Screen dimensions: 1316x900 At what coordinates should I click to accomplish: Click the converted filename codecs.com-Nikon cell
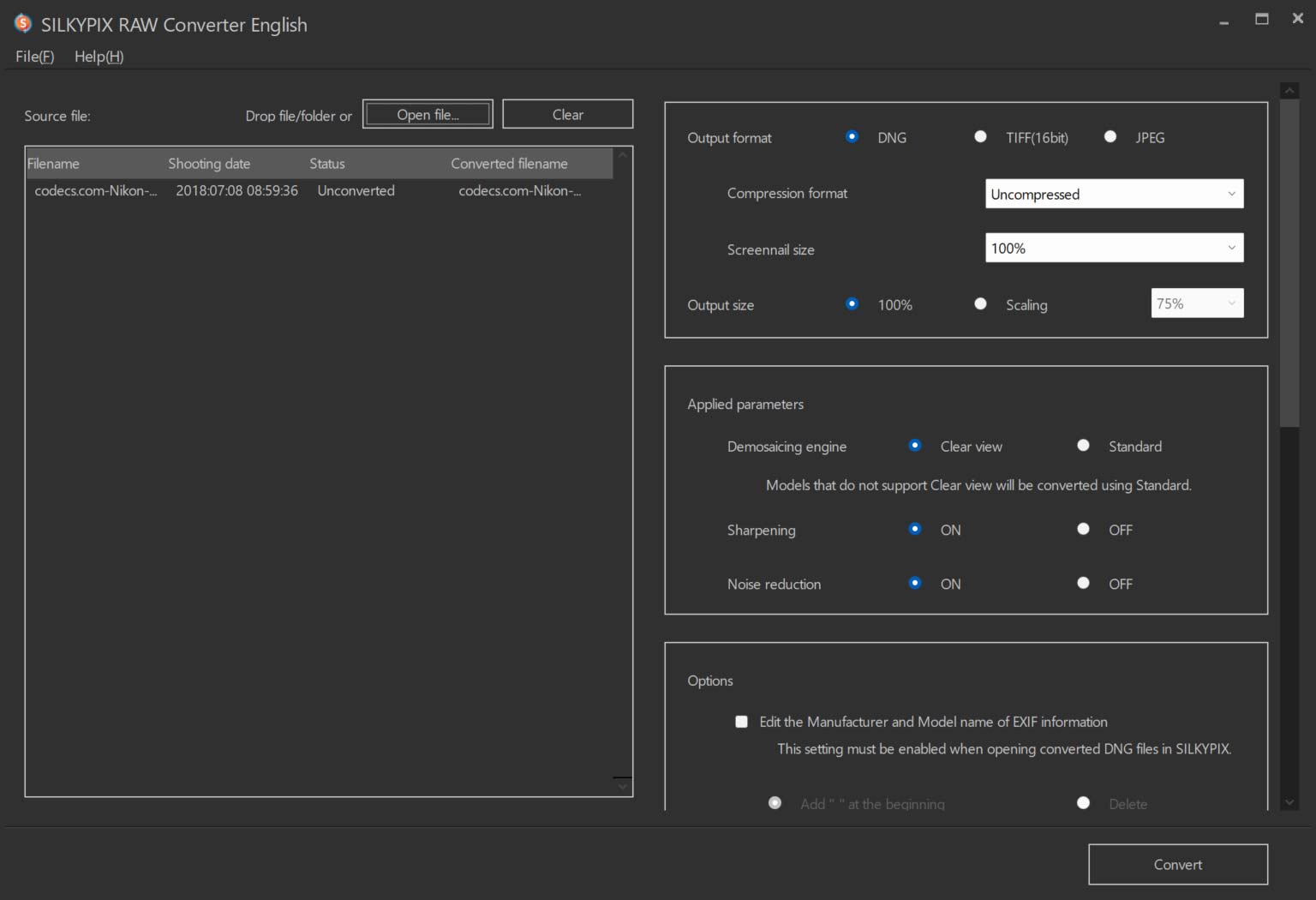519,190
